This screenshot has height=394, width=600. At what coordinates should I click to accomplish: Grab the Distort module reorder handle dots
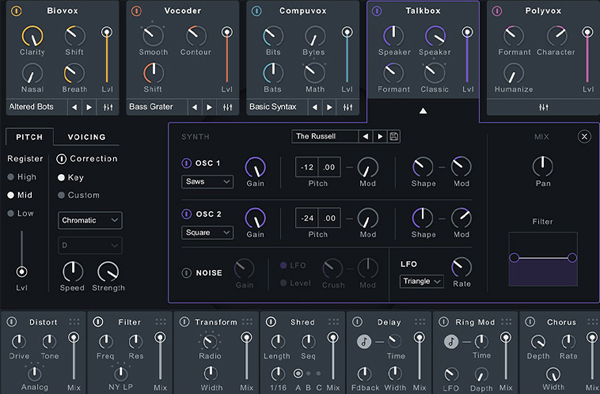pos(75,322)
